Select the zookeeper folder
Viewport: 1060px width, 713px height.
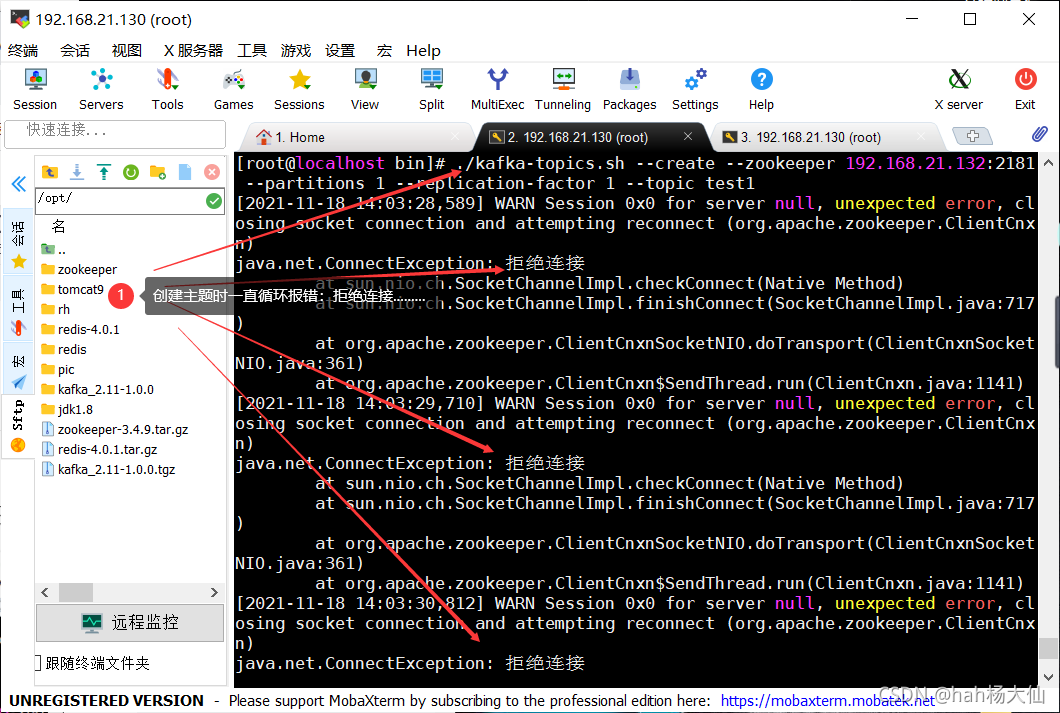[79, 270]
